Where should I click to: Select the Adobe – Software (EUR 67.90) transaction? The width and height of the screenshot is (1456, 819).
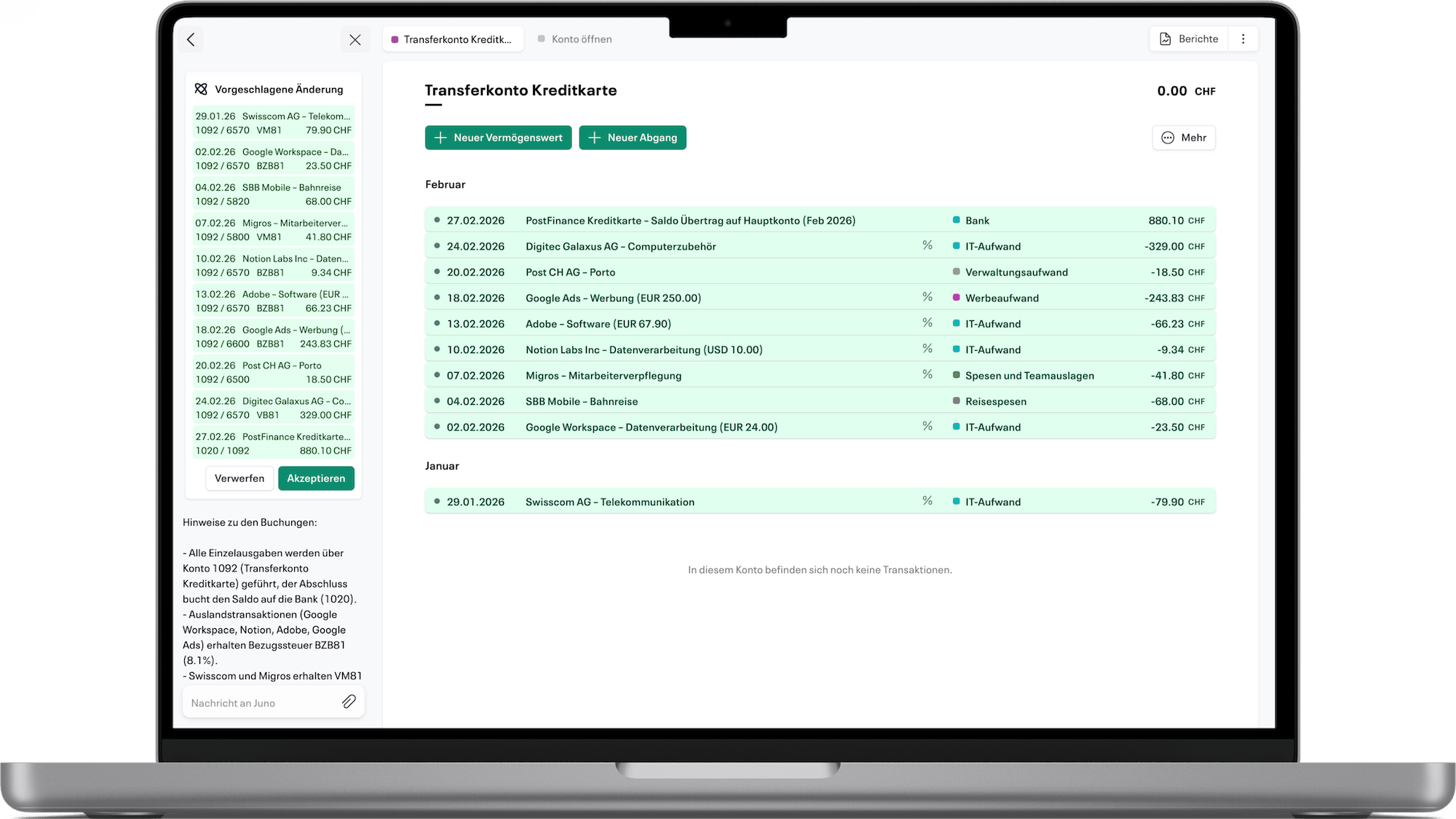click(820, 323)
